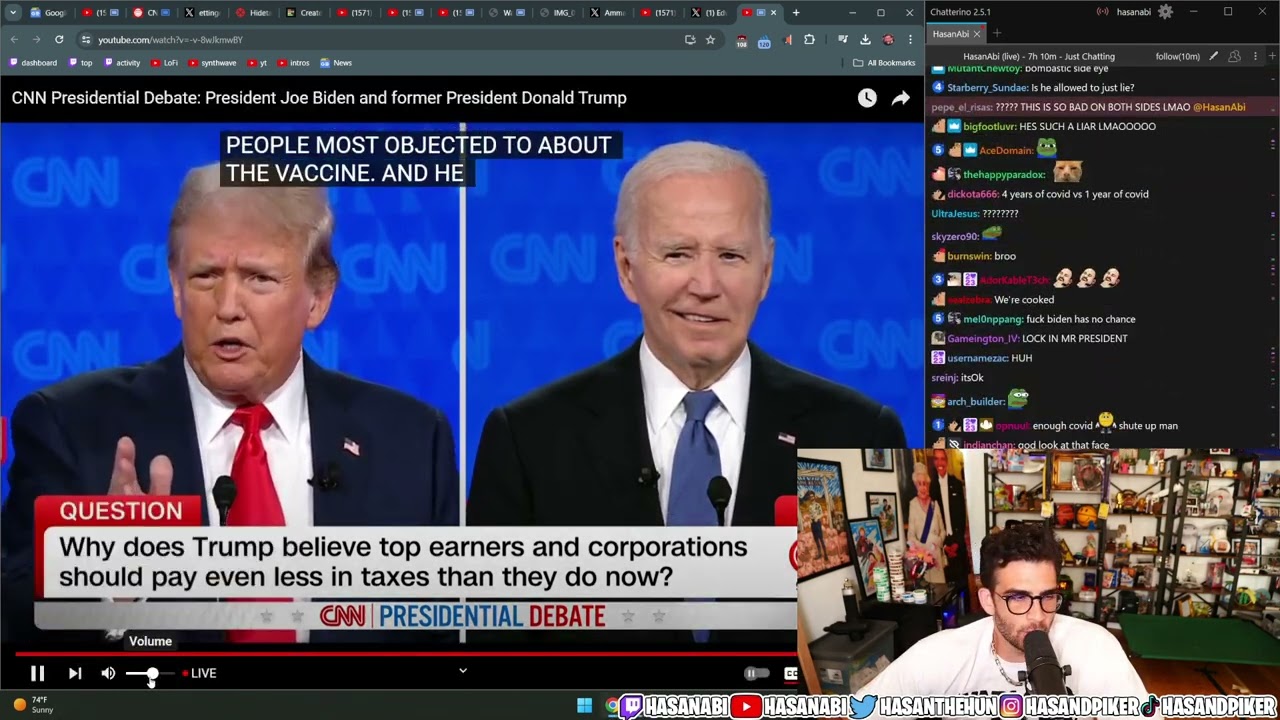Toggle streamer mode icon in Chatterino
Screen dimensions: 1280x720
tap(1103, 12)
